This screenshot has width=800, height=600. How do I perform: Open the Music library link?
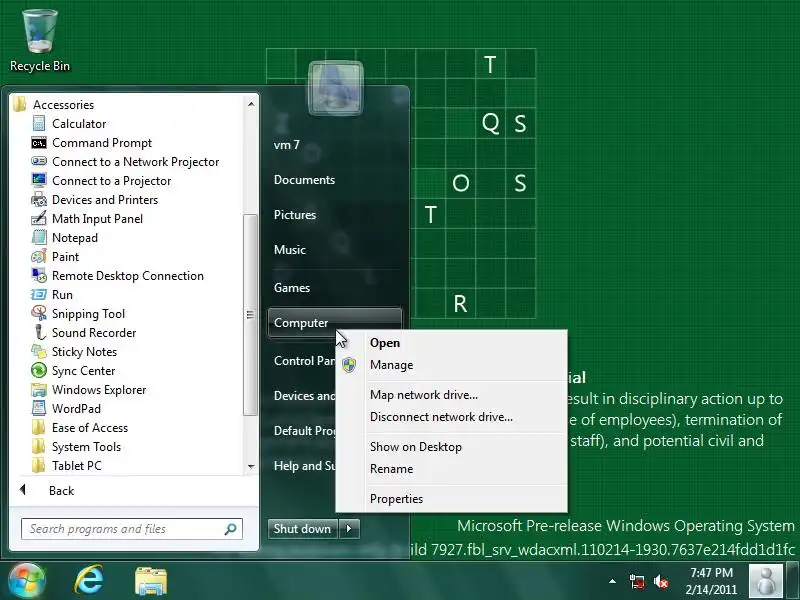[x=290, y=249]
